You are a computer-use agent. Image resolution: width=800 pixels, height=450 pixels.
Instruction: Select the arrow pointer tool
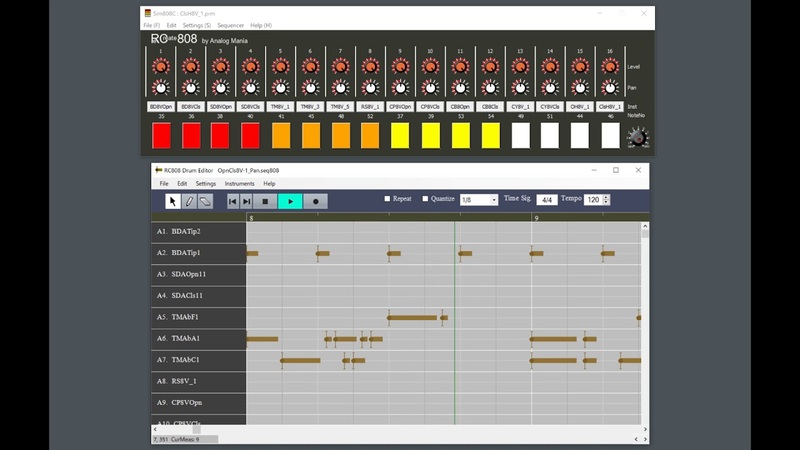(x=173, y=201)
